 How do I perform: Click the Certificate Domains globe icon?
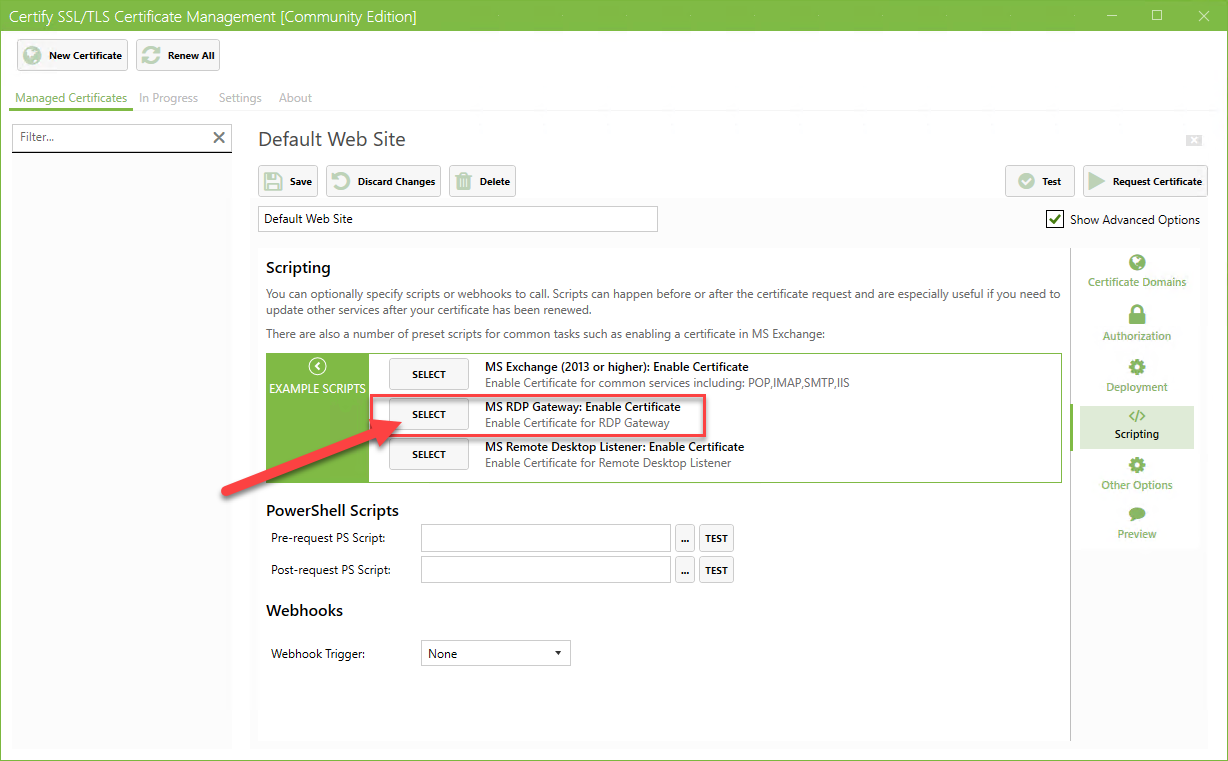click(1137, 263)
